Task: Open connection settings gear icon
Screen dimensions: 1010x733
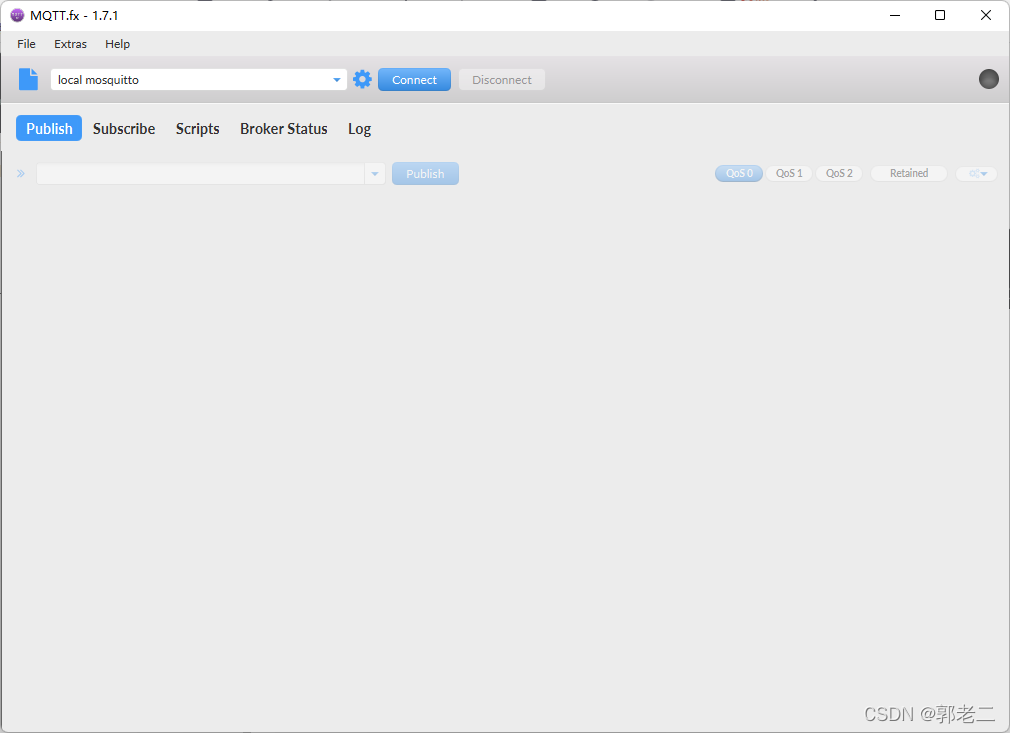Action: 363,79
